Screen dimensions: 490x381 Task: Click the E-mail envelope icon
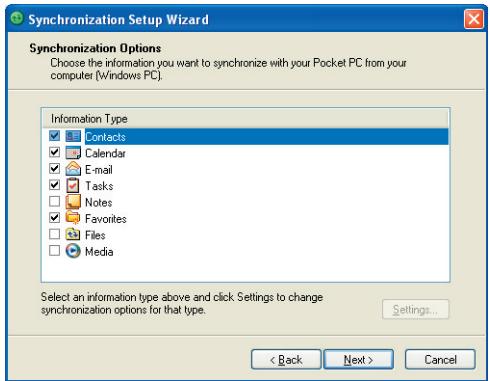(73, 169)
